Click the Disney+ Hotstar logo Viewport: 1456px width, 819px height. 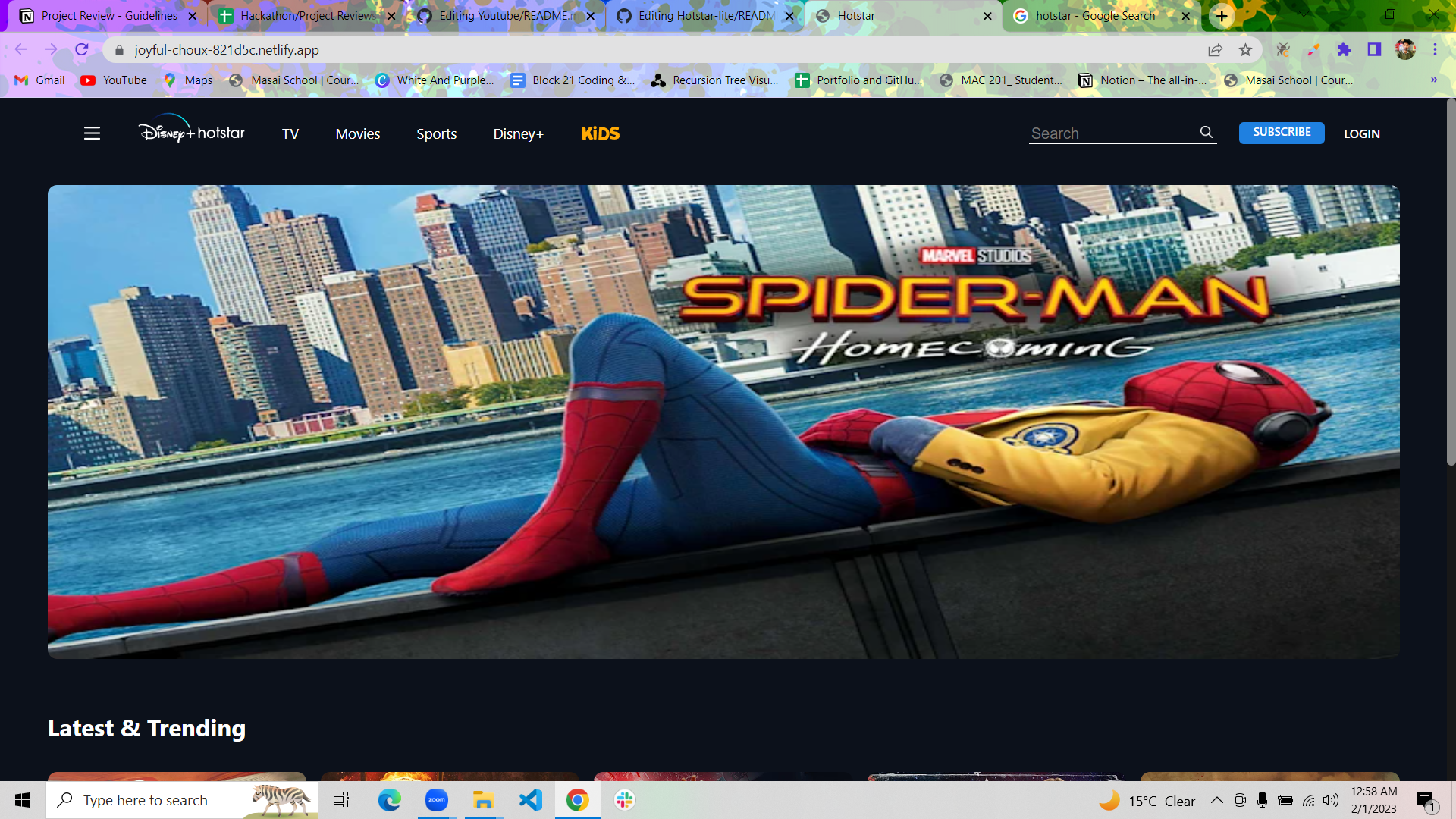pos(192,129)
